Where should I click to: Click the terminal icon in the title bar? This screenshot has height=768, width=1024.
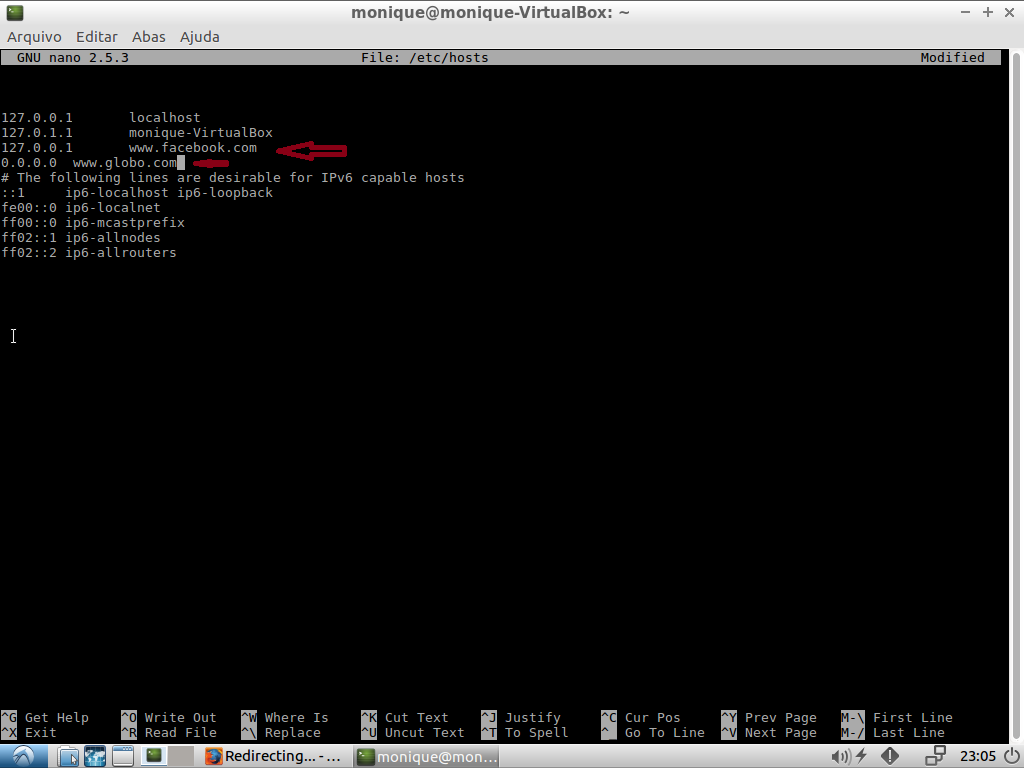14,12
